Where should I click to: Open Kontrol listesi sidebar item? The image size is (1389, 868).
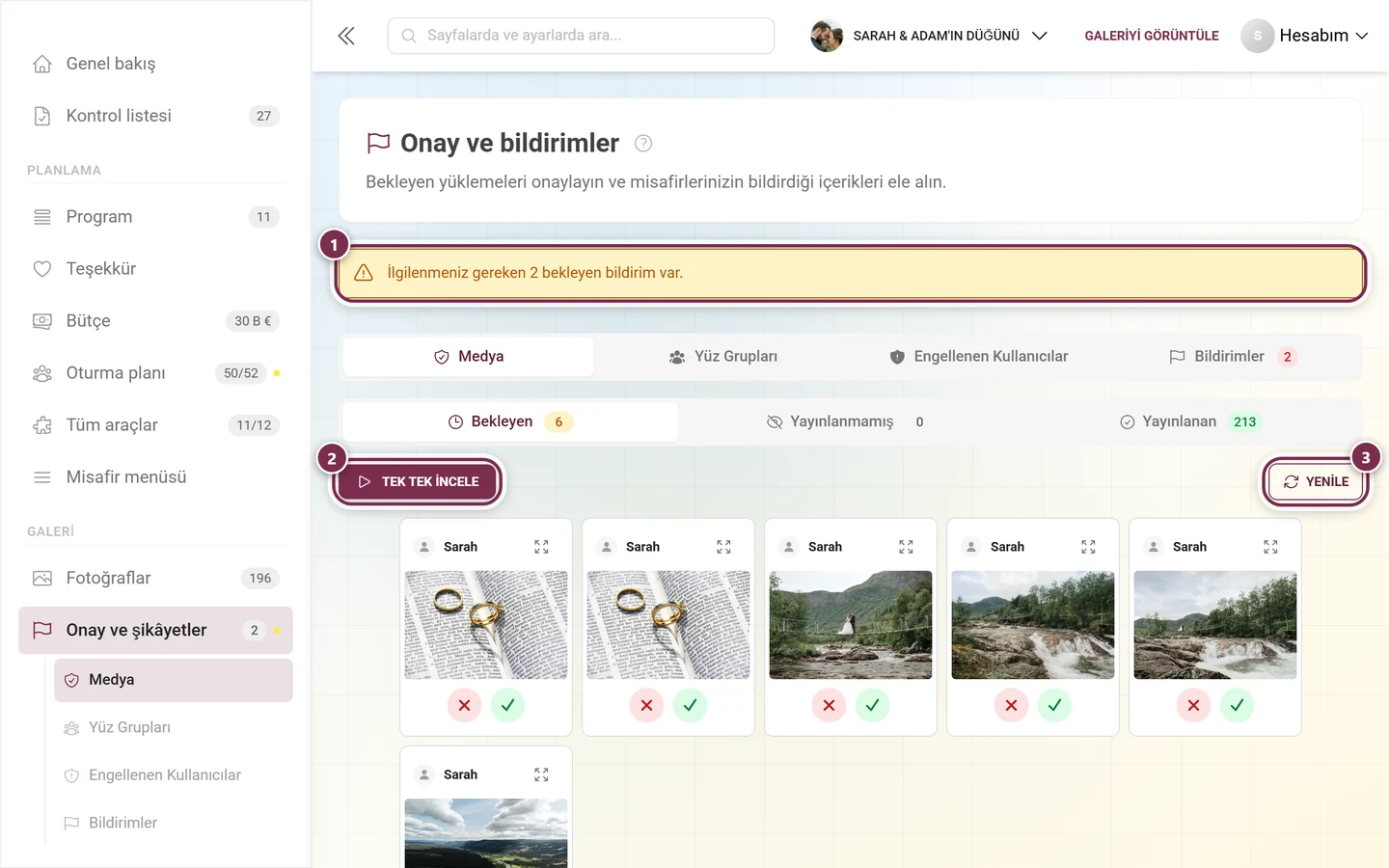[155, 116]
